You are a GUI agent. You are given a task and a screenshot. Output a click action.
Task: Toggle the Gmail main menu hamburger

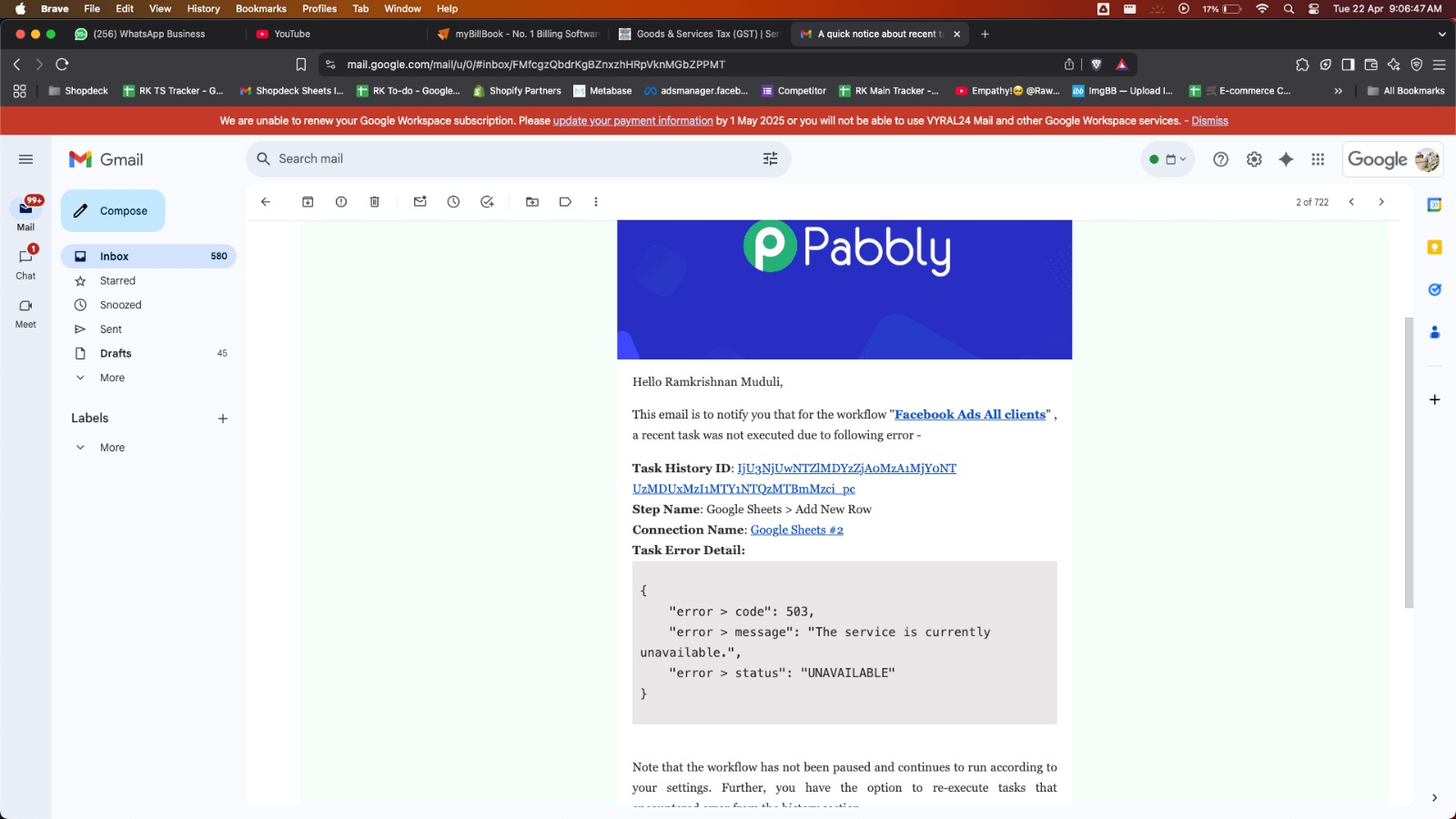point(25,159)
